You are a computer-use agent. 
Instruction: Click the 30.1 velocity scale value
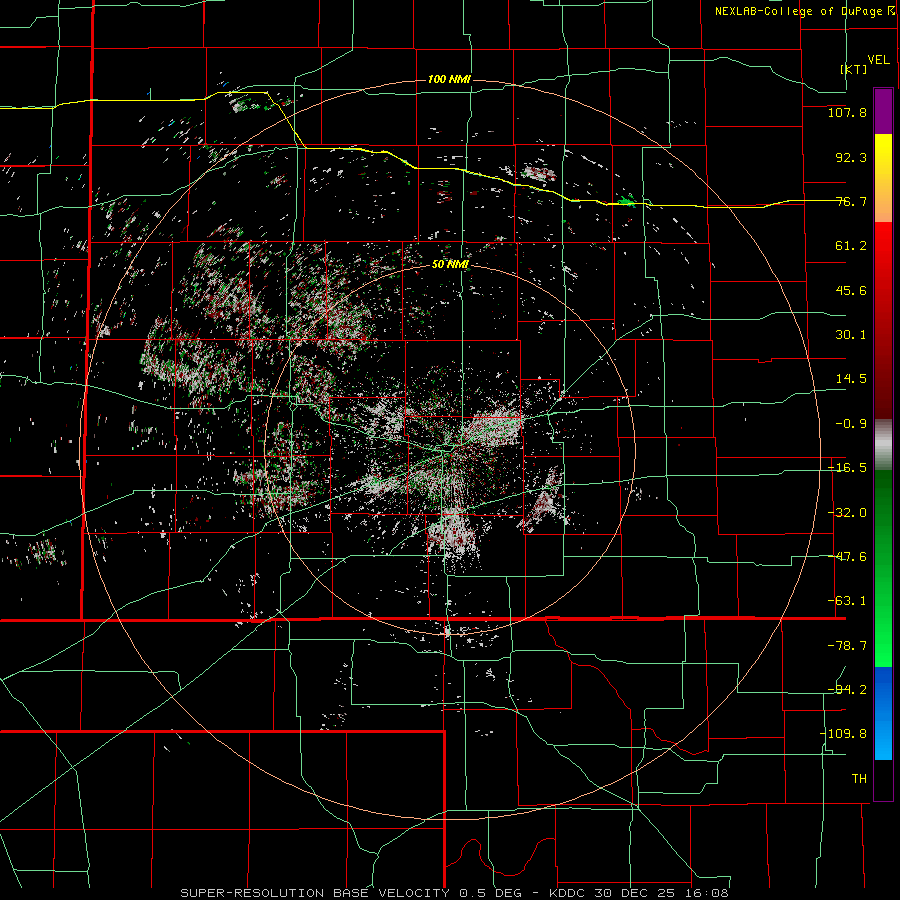pos(851,335)
